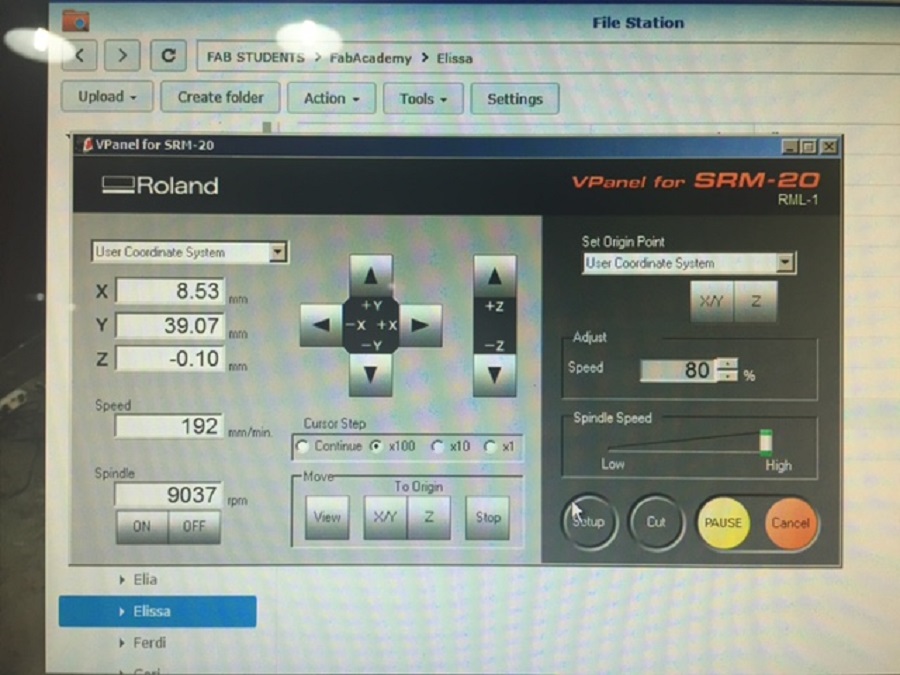Cancel the milling job
Image resolution: width=900 pixels, height=675 pixels.
(x=790, y=523)
